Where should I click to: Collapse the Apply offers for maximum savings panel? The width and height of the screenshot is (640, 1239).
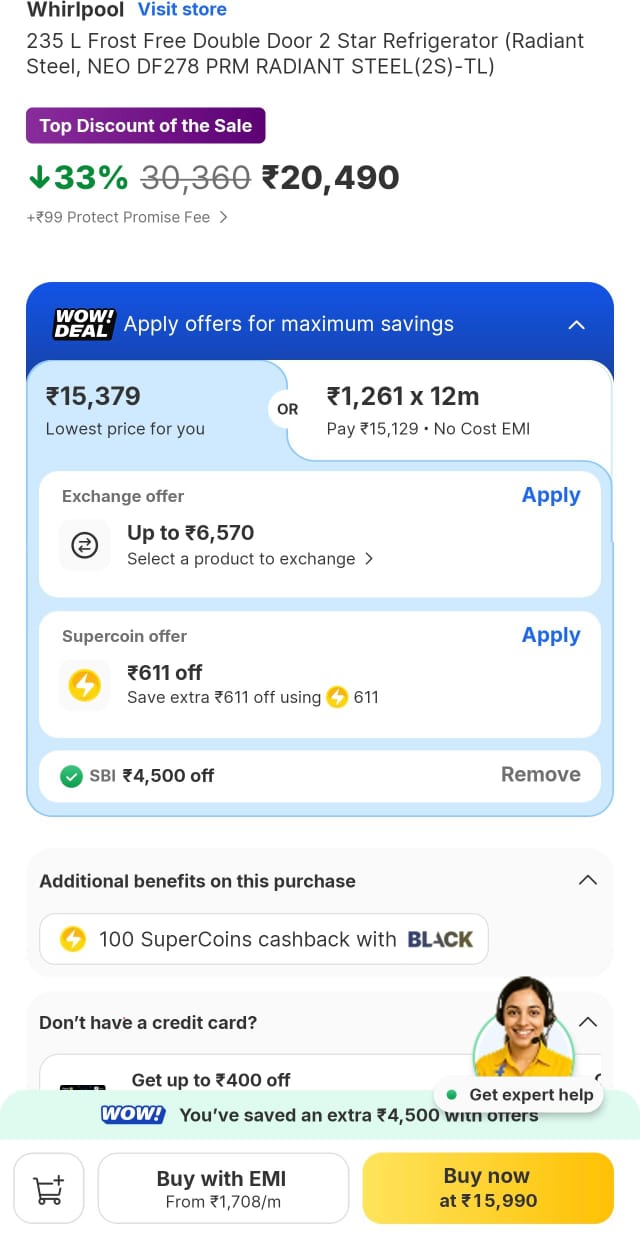(x=576, y=324)
